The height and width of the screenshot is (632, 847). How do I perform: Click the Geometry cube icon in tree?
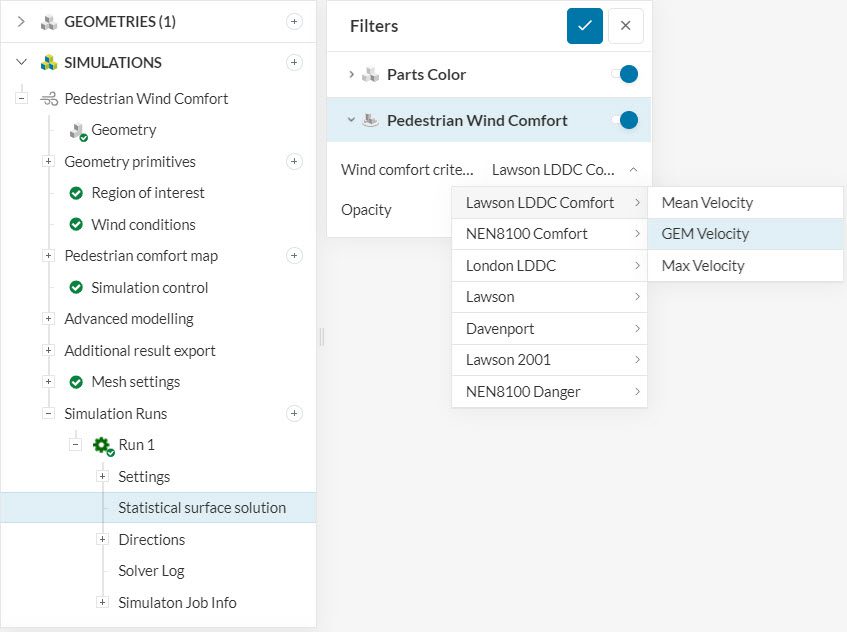77,130
